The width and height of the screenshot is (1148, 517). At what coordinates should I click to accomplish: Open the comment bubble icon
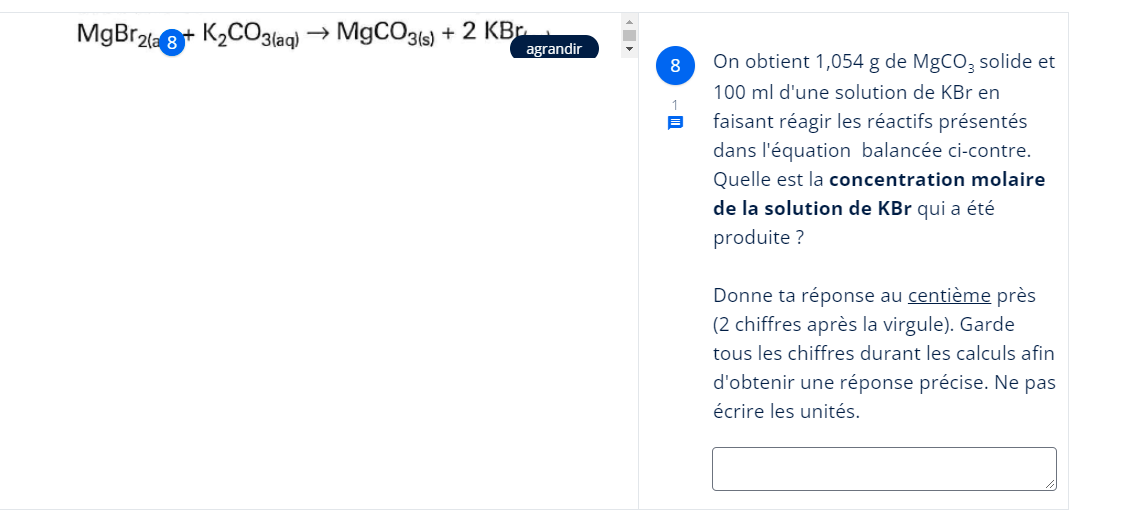pyautogui.click(x=675, y=123)
